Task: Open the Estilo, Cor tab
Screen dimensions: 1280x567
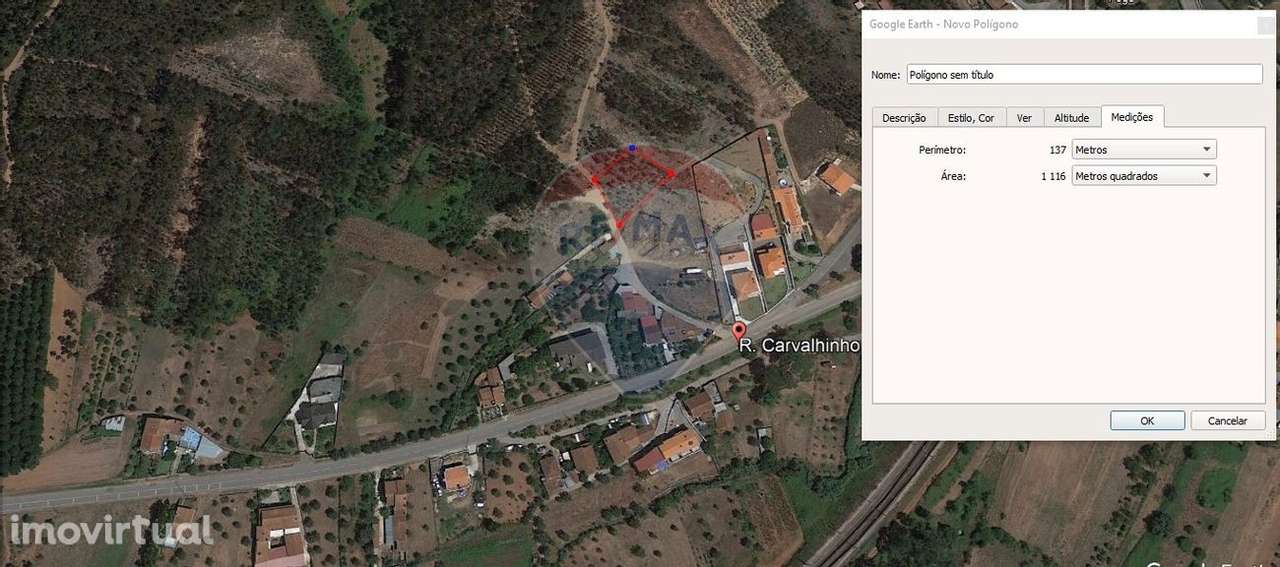Action: click(971, 118)
